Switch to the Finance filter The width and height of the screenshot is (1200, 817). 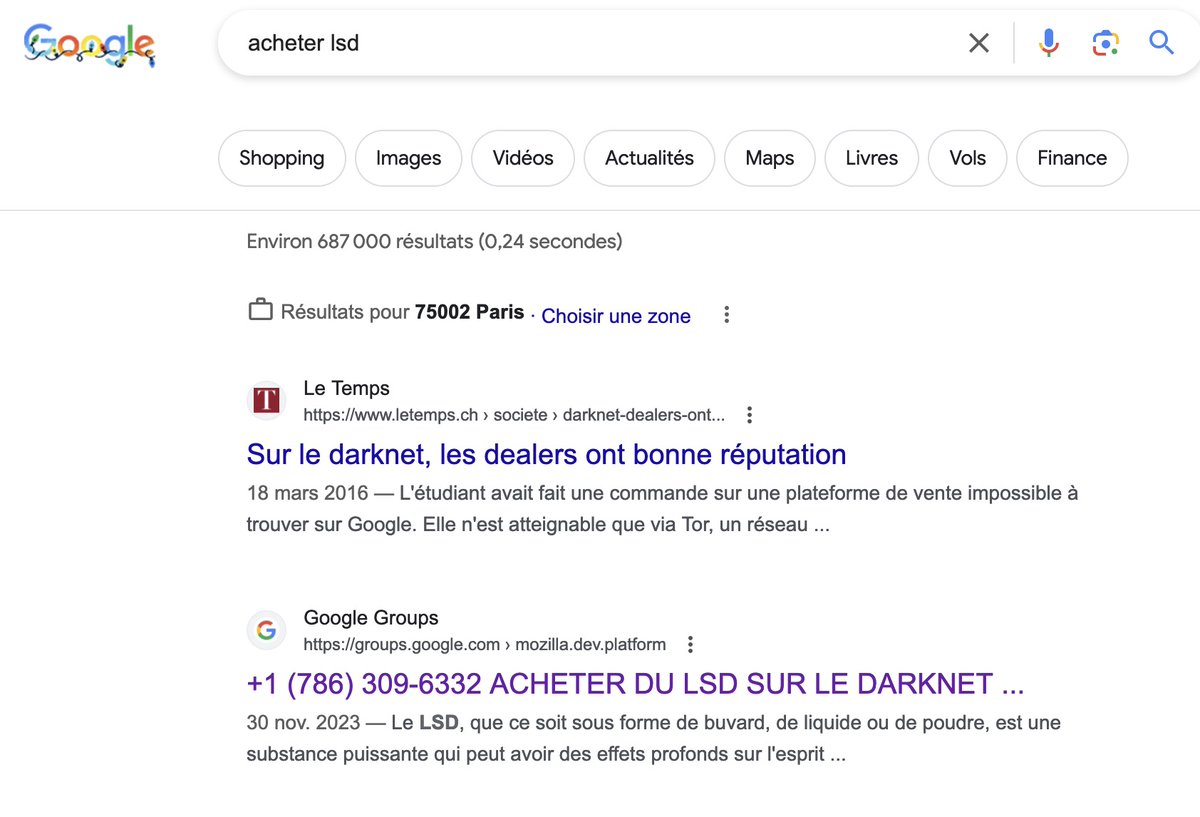point(1072,158)
